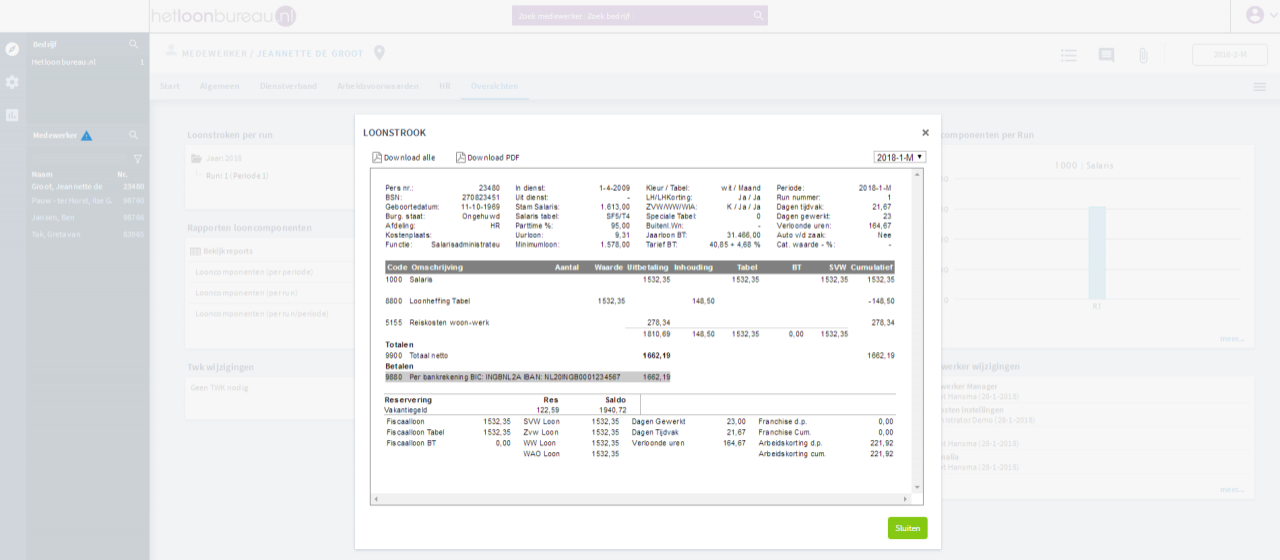Open the 2018-1-M period dropdown
Viewport: 1280px width, 560px height.
pyautogui.click(x=899, y=158)
